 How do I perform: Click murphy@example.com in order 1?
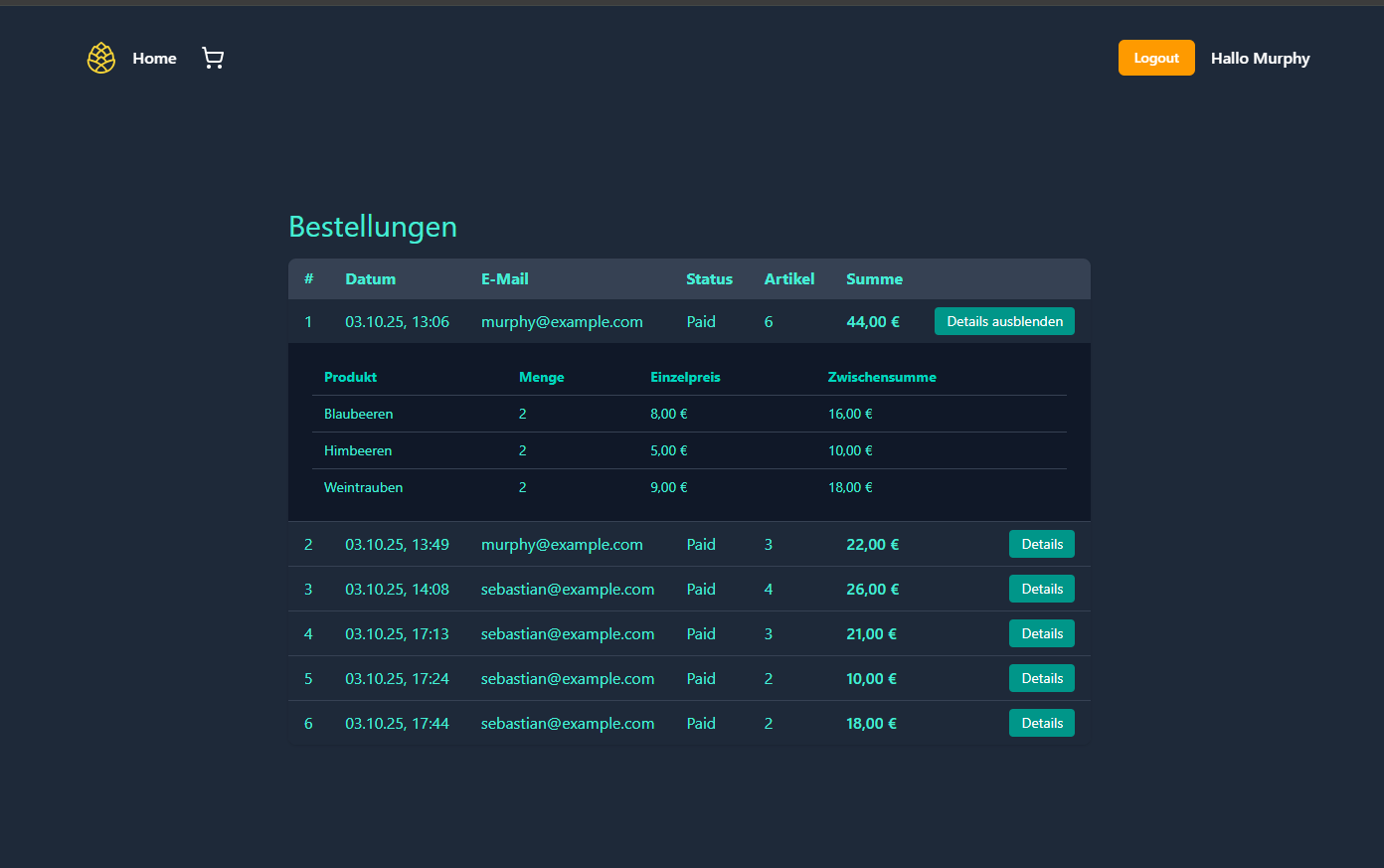pyautogui.click(x=562, y=322)
